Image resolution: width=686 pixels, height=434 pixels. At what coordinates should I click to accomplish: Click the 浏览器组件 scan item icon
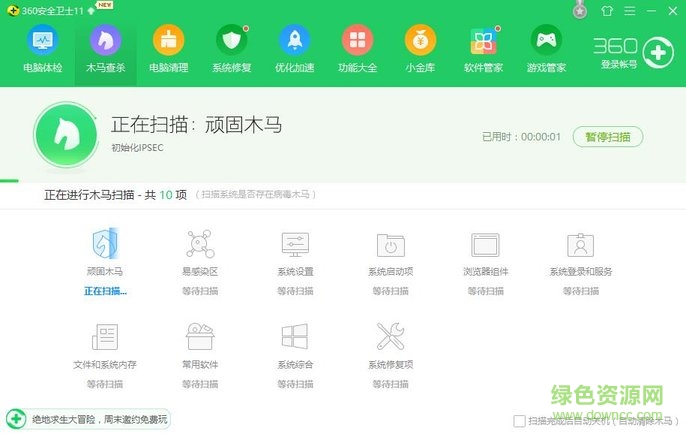click(485, 245)
